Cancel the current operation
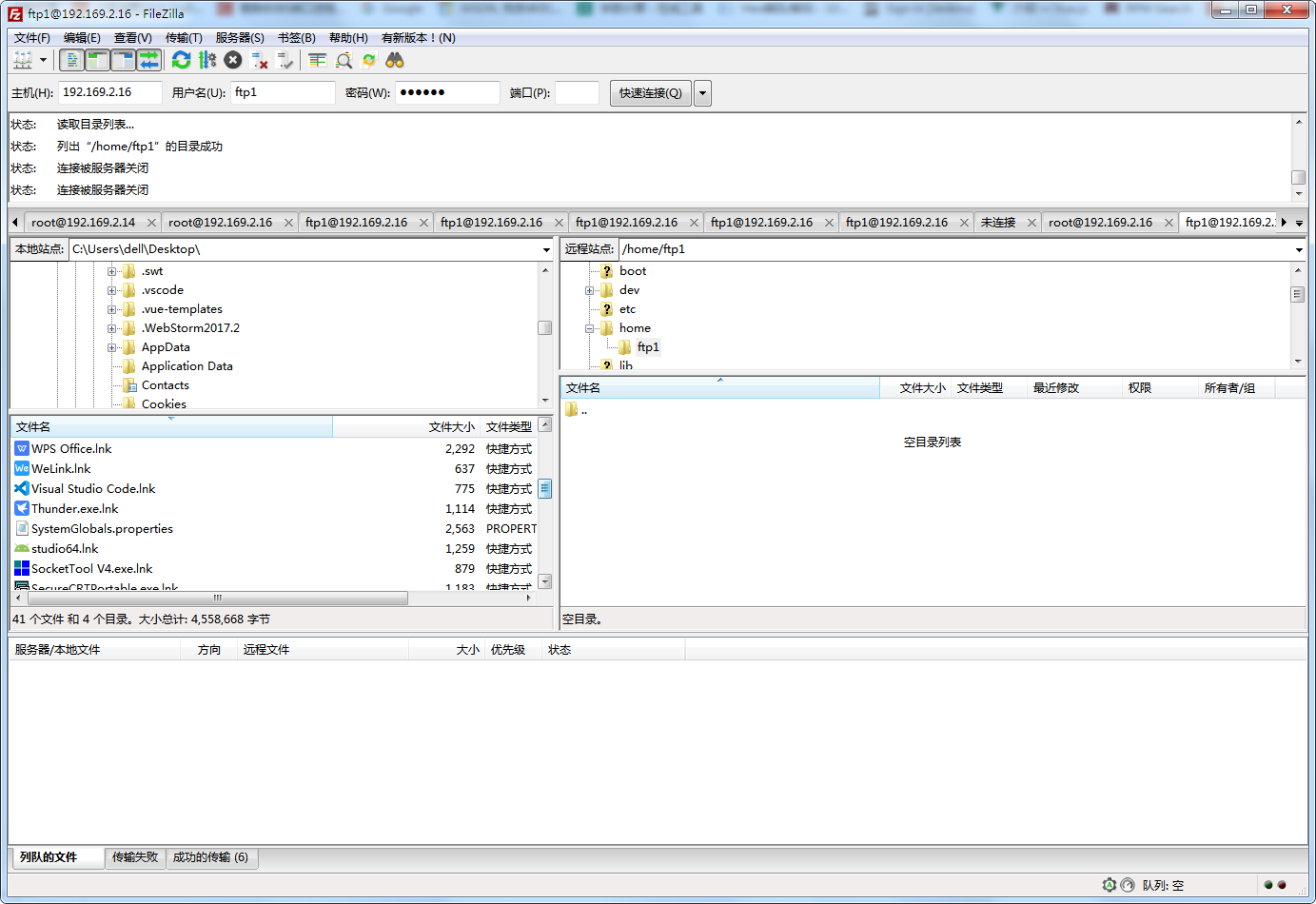This screenshot has height=904, width=1316. click(x=233, y=60)
